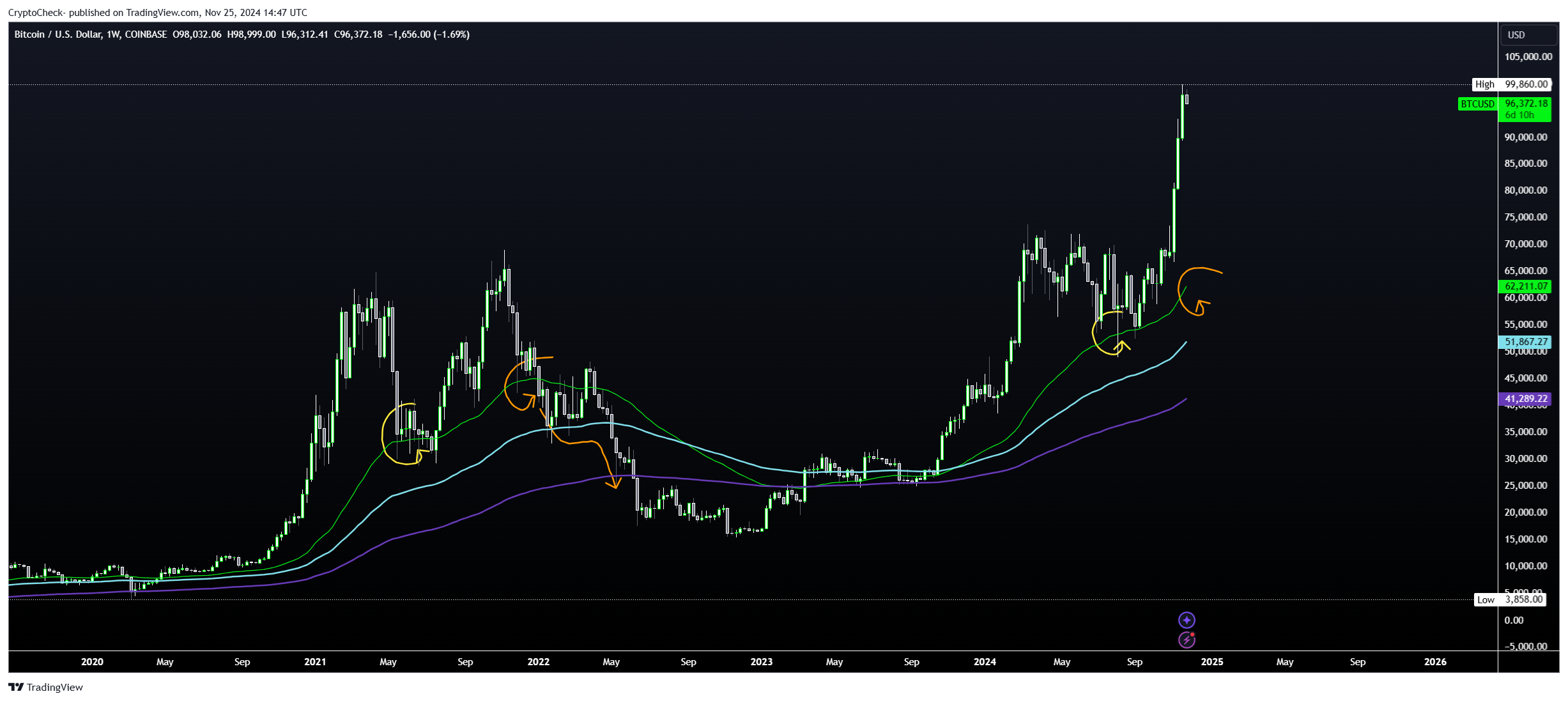Click the 90,000.00 price scale label

click(x=1526, y=137)
